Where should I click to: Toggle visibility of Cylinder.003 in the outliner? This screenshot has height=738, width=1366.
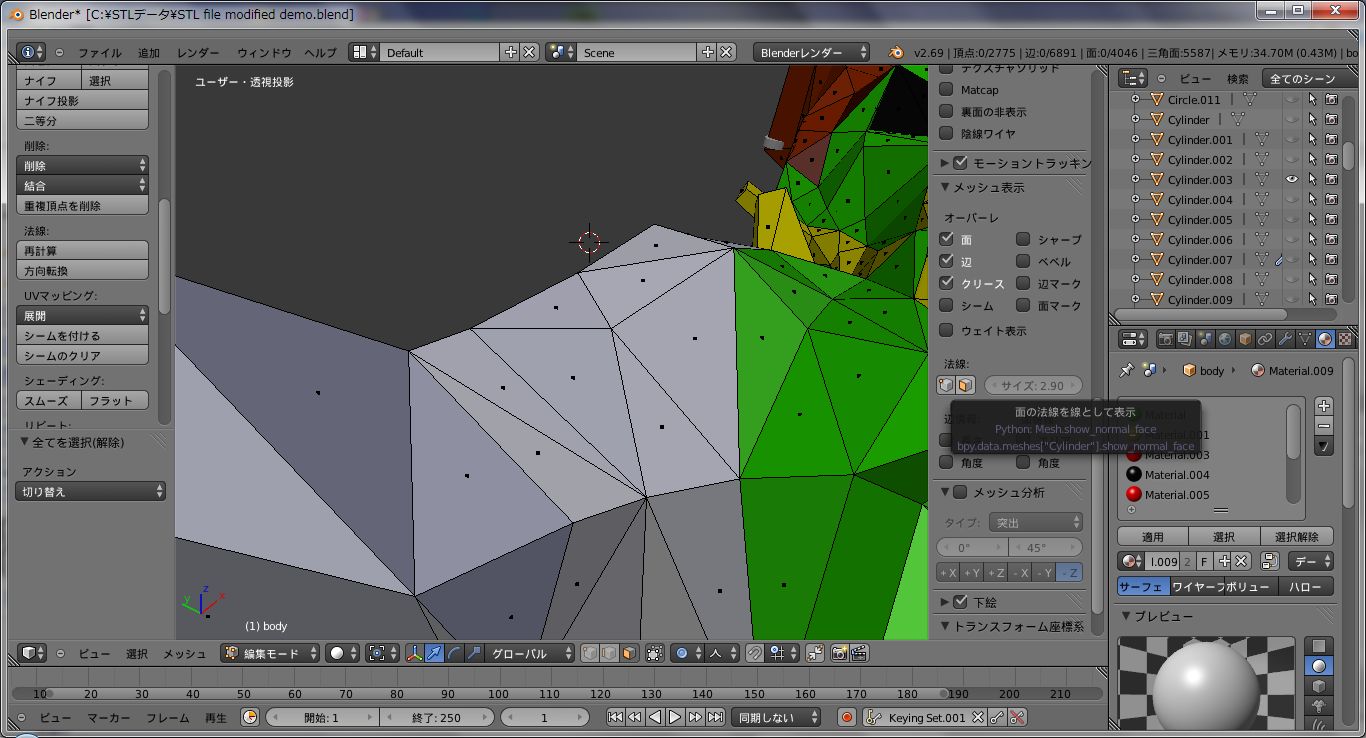[1292, 179]
